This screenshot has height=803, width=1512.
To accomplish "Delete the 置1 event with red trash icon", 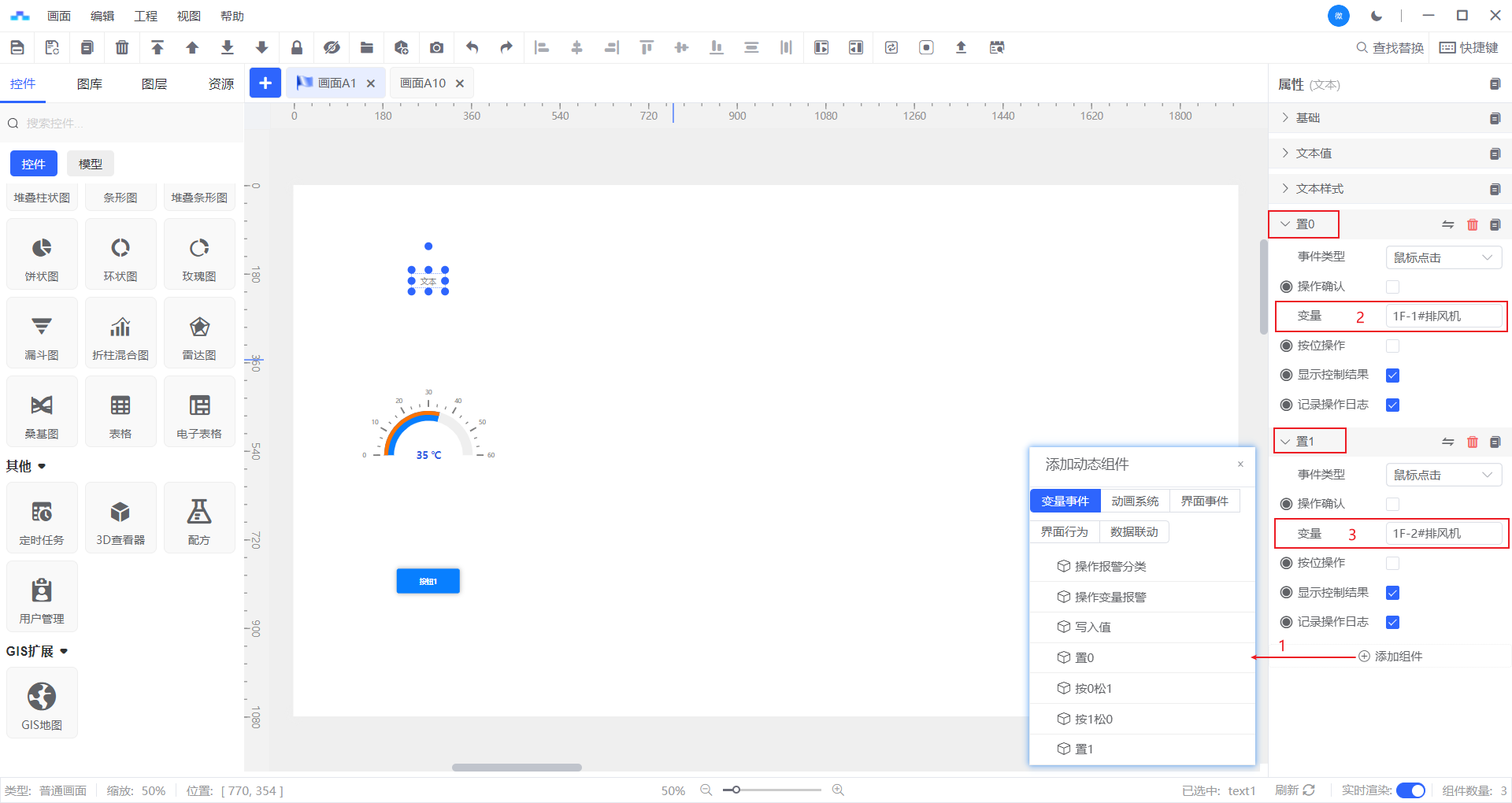I will pyautogui.click(x=1472, y=442).
